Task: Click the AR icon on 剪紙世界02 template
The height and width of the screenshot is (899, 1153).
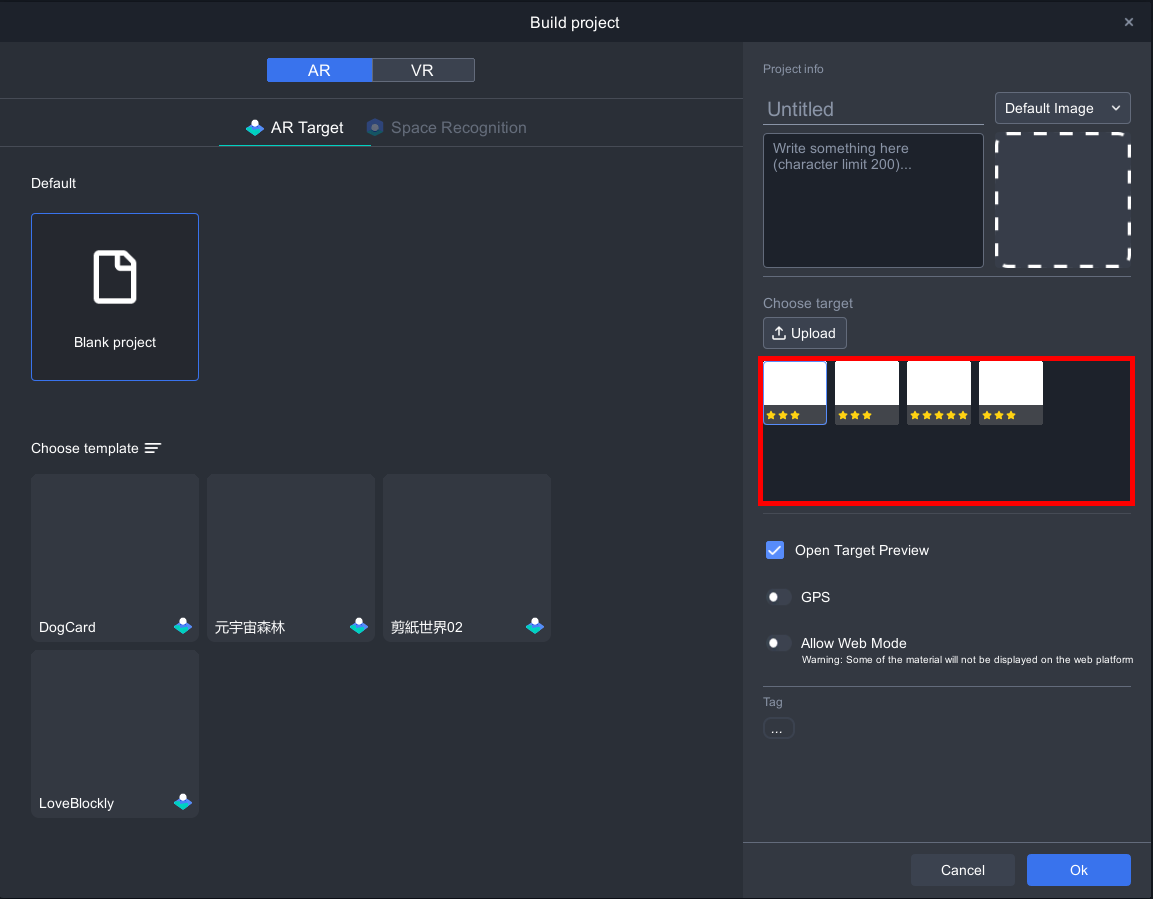Action: coord(535,626)
